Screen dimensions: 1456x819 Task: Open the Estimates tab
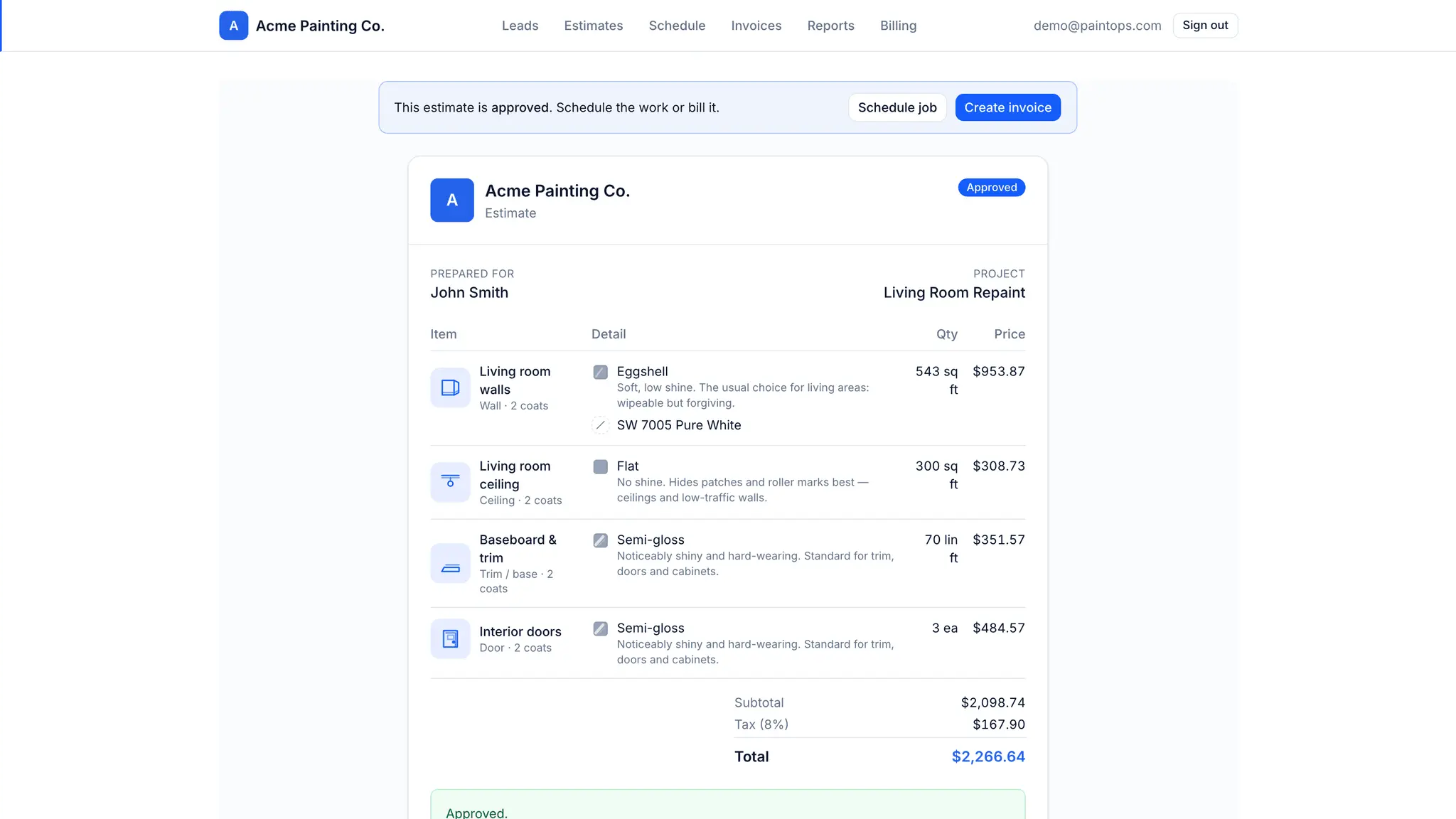[x=594, y=26]
